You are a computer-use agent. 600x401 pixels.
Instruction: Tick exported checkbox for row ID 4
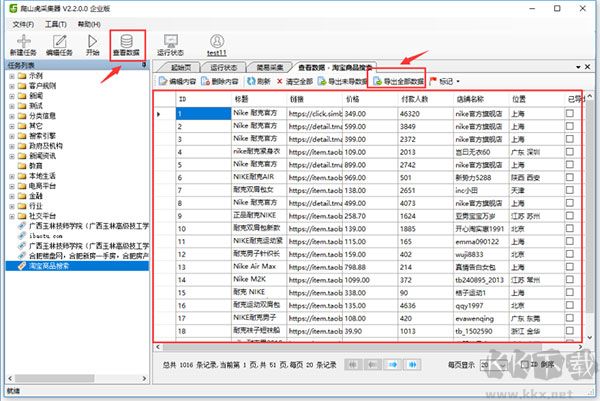coord(570,152)
